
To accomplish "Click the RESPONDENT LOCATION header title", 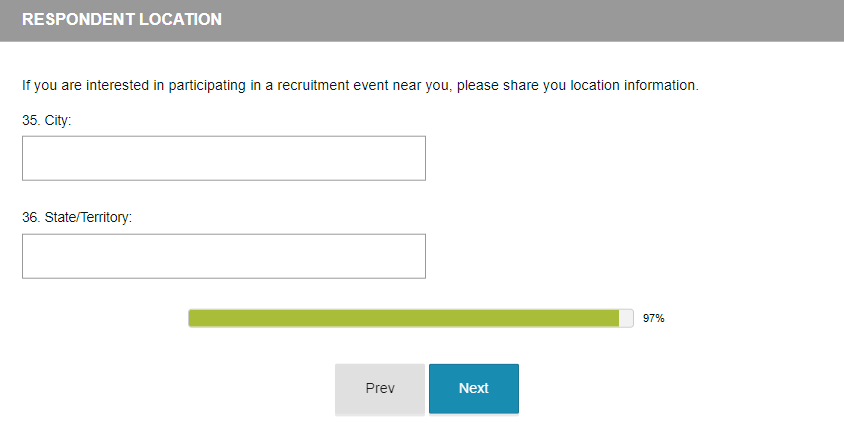I will pyautogui.click(x=122, y=20).
